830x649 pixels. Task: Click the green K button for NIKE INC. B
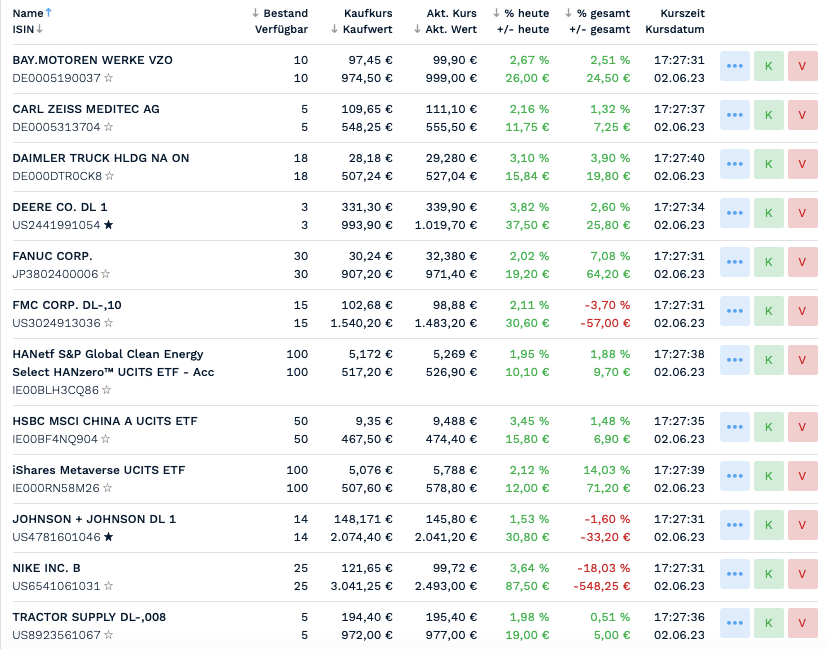click(x=769, y=575)
